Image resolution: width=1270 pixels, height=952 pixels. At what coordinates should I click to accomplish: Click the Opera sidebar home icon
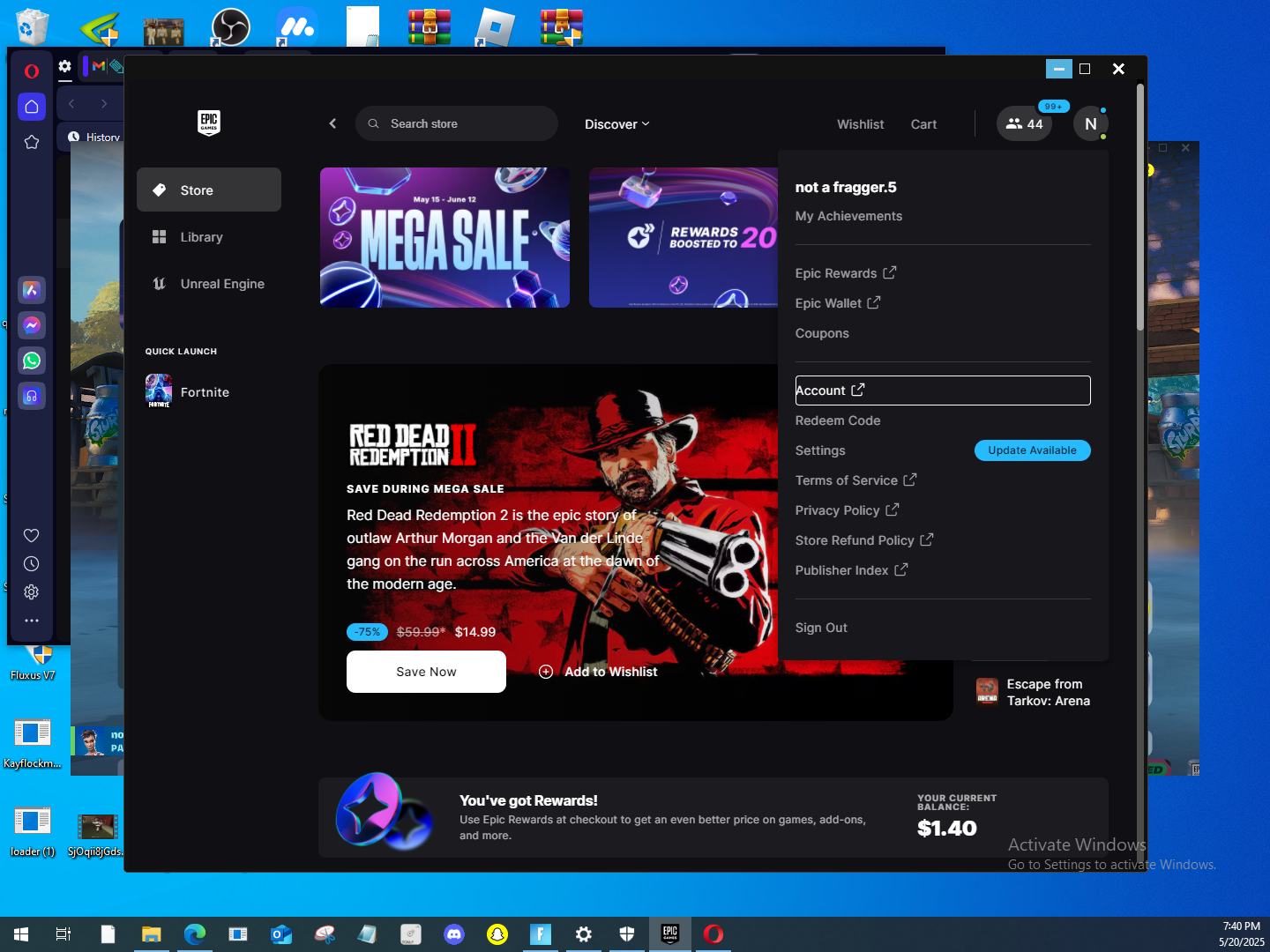[32, 107]
